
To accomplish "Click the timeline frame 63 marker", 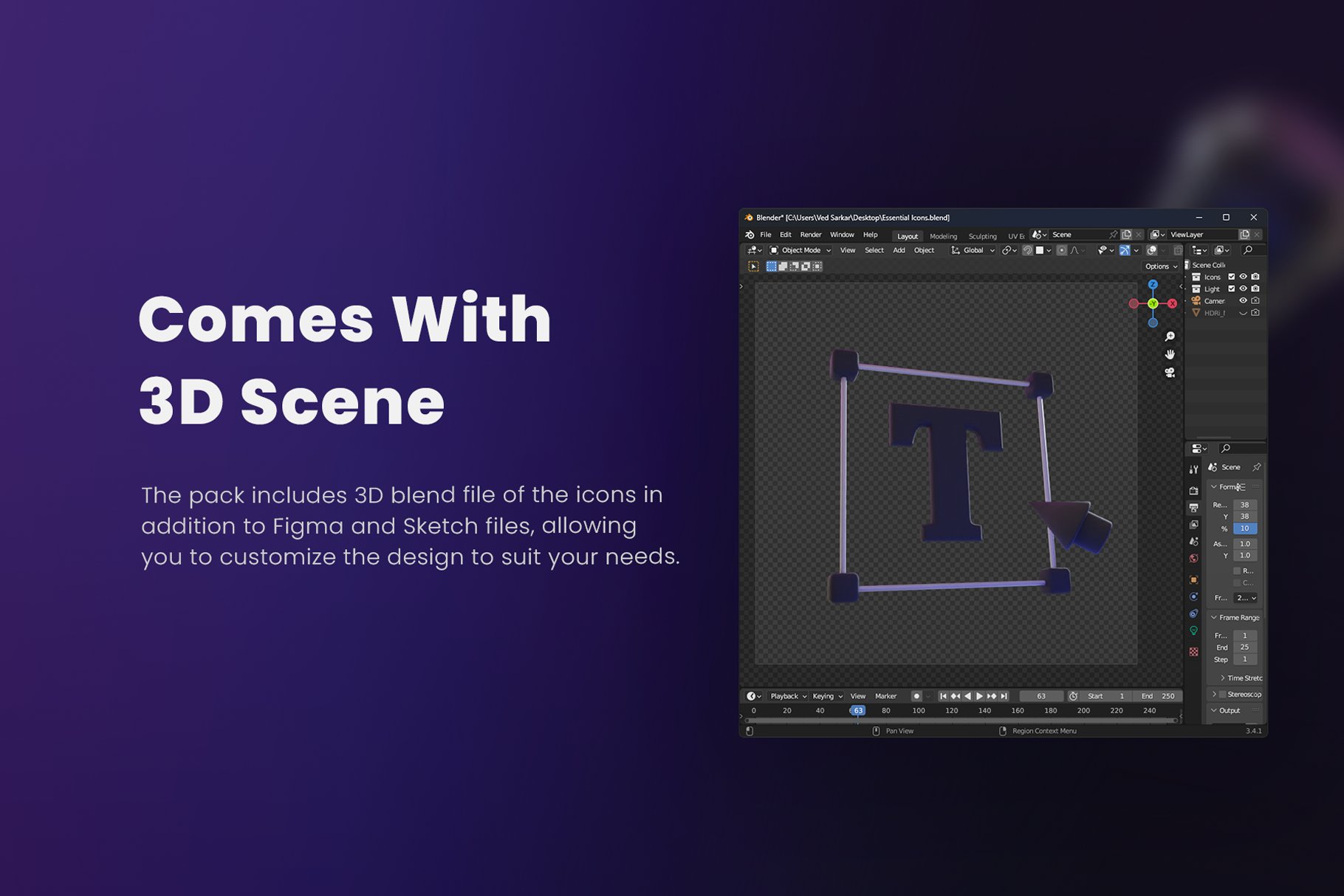I will 857,711.
